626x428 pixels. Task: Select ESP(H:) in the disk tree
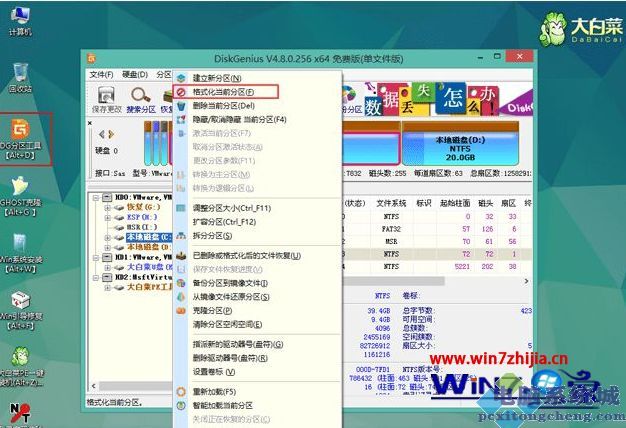tap(142, 217)
